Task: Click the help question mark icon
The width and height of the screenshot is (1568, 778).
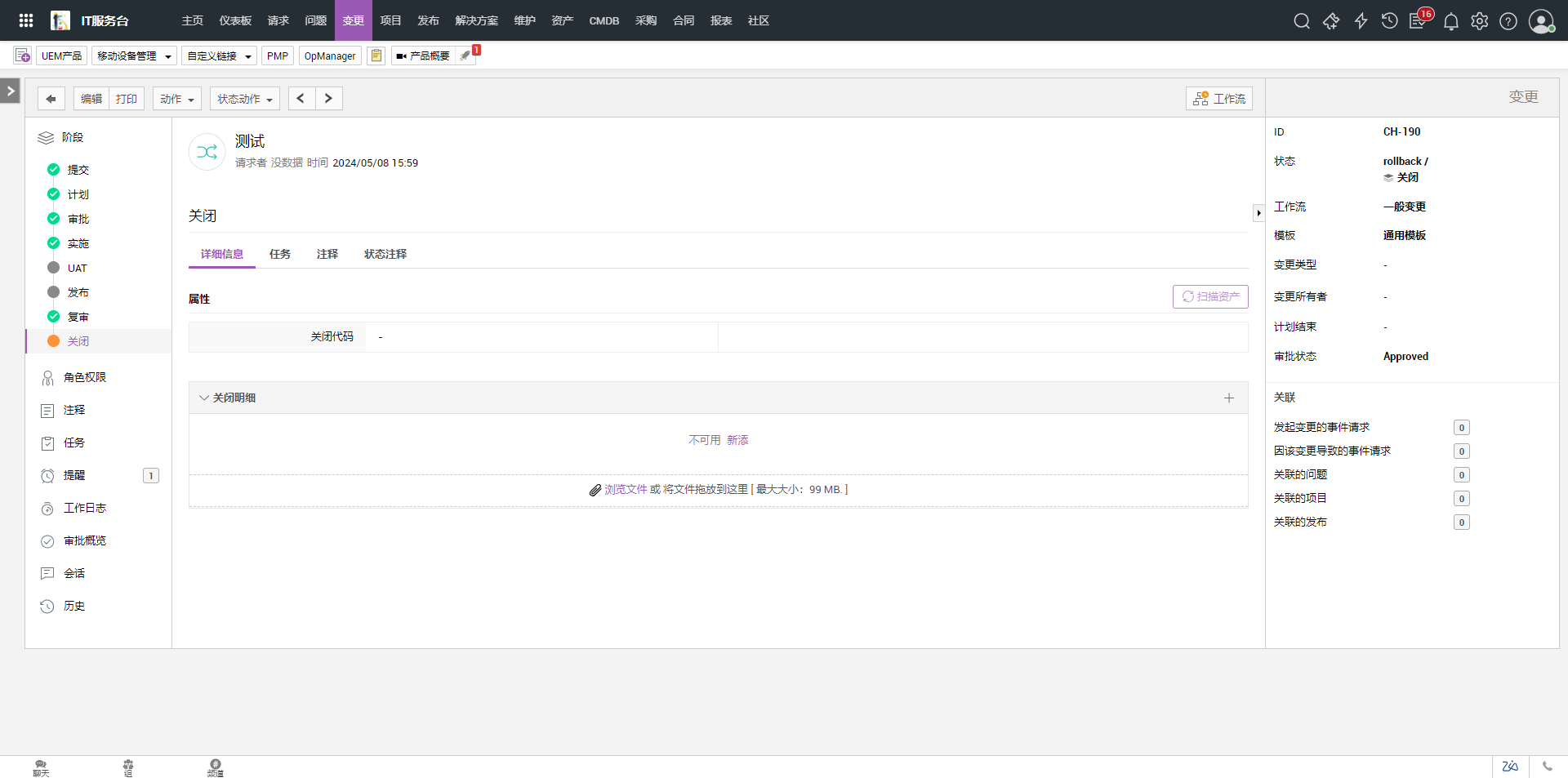Action: pyautogui.click(x=1508, y=21)
